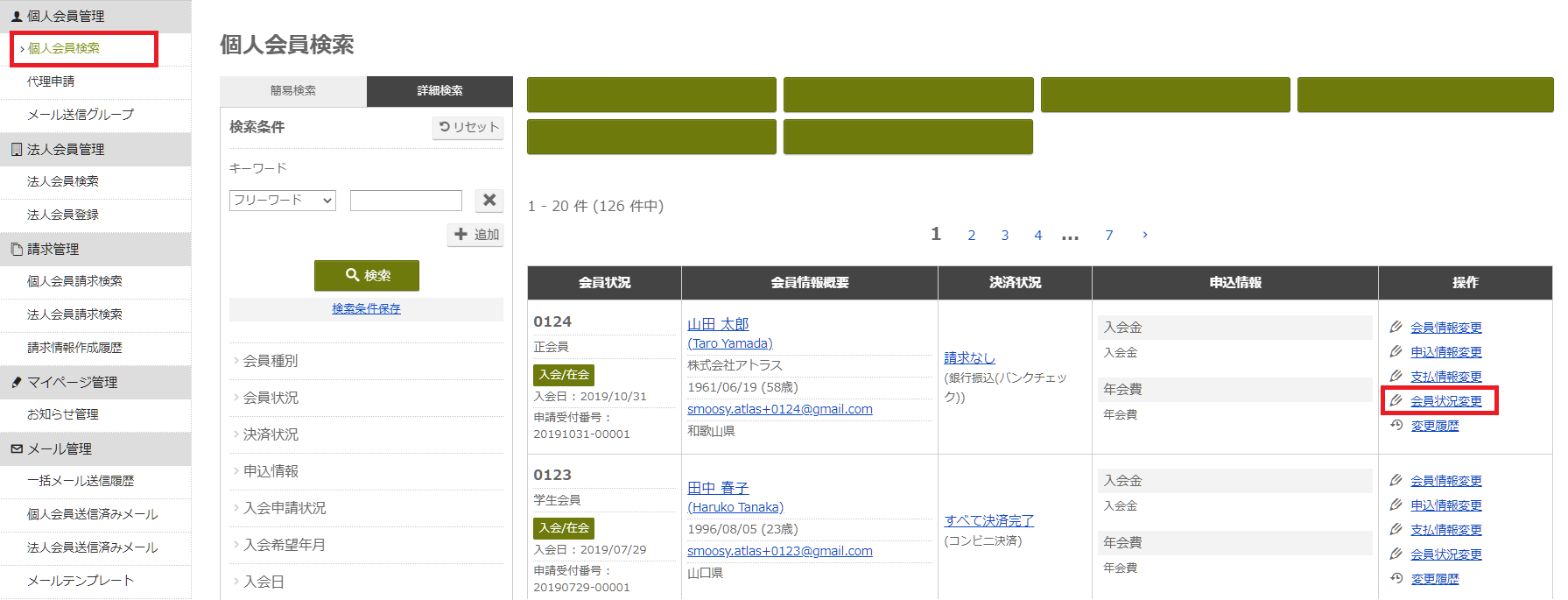
Task: Expand the 決済状況 filter
Action: pyautogui.click(x=271, y=434)
